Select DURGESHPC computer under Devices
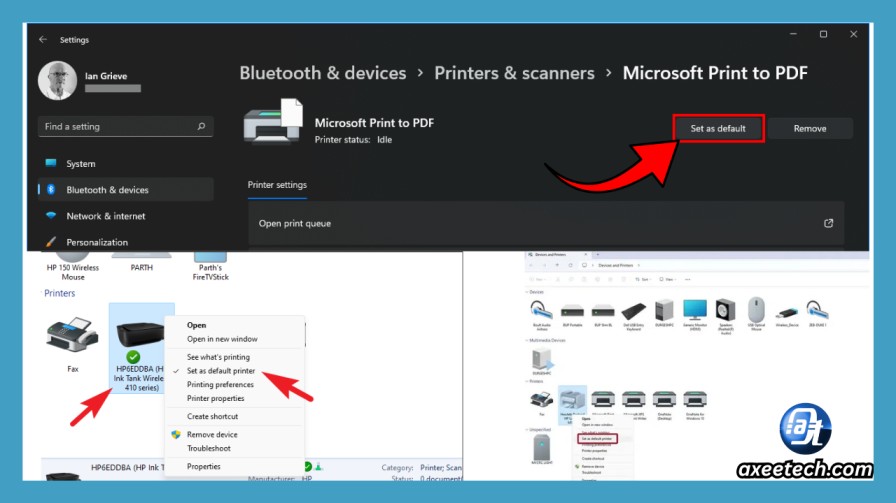This screenshot has height=503, width=896. (664, 313)
